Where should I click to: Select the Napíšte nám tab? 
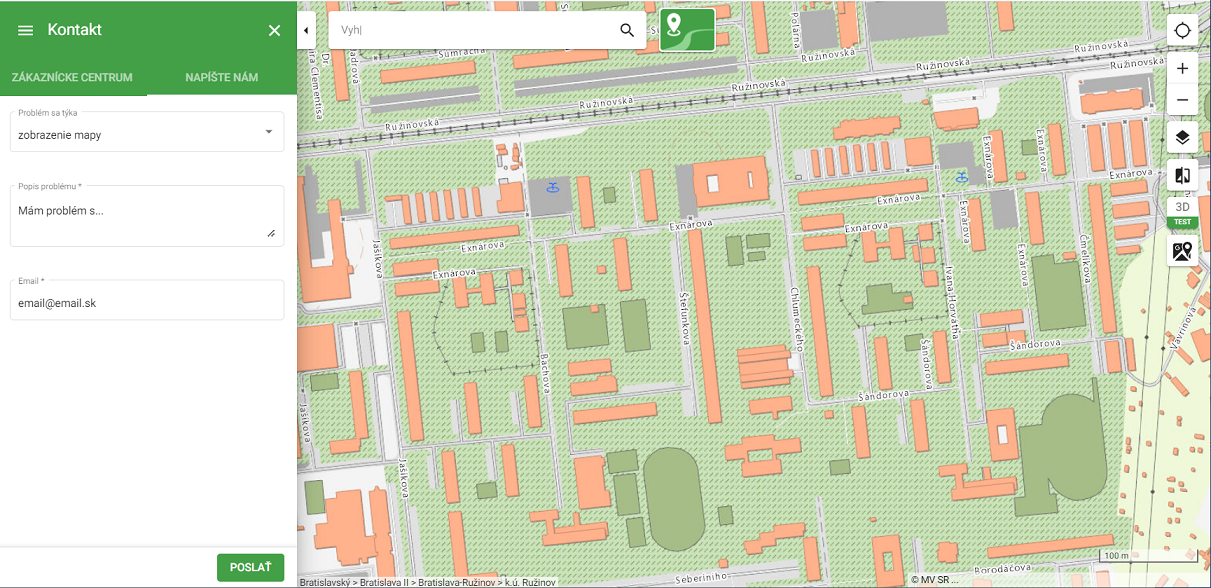click(x=222, y=77)
